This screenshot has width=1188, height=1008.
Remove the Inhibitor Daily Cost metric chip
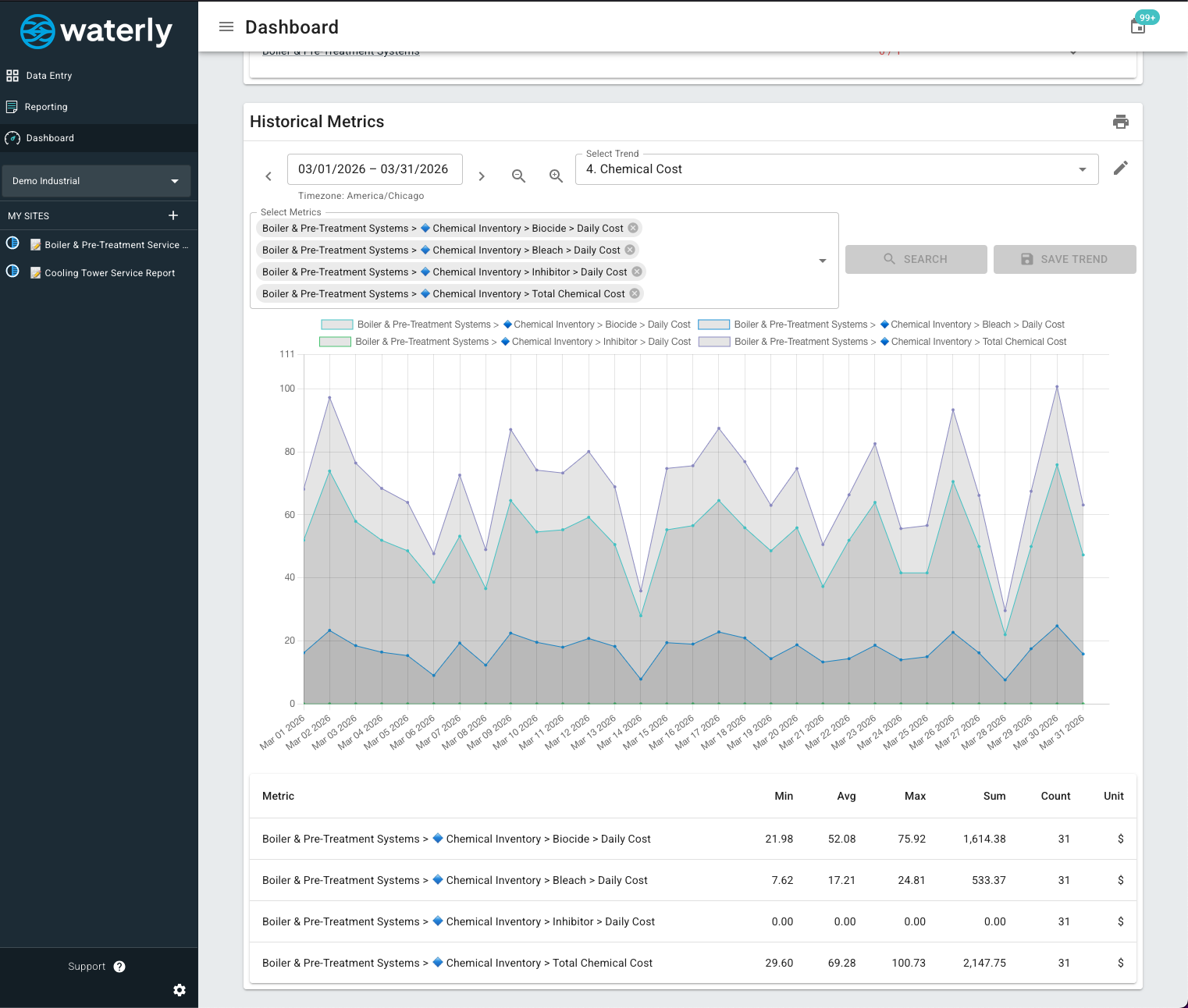(x=637, y=272)
